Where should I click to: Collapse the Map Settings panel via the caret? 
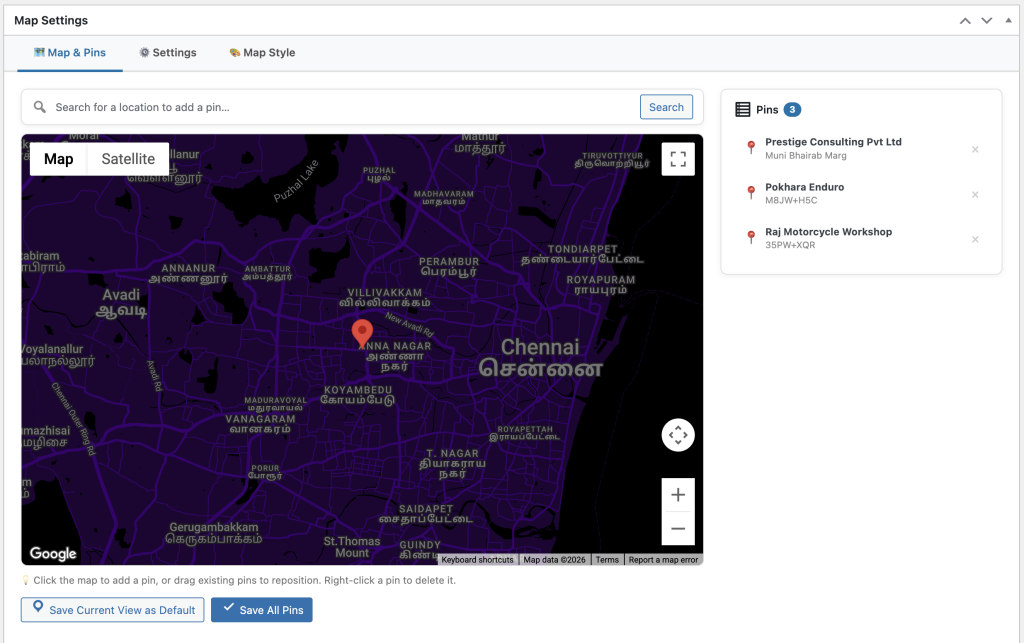pyautogui.click(x=1008, y=19)
